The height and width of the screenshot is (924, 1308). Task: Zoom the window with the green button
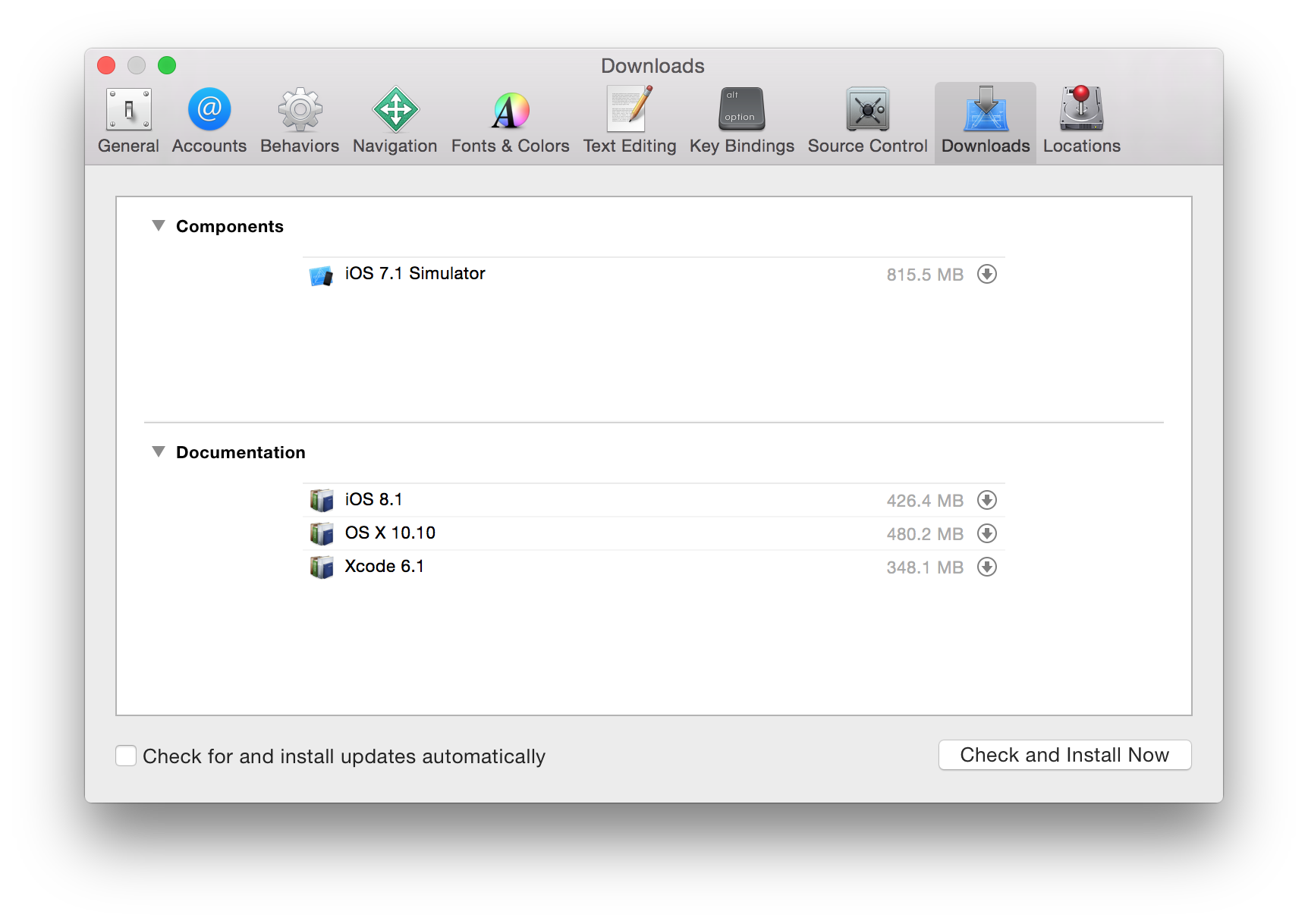click(x=167, y=65)
